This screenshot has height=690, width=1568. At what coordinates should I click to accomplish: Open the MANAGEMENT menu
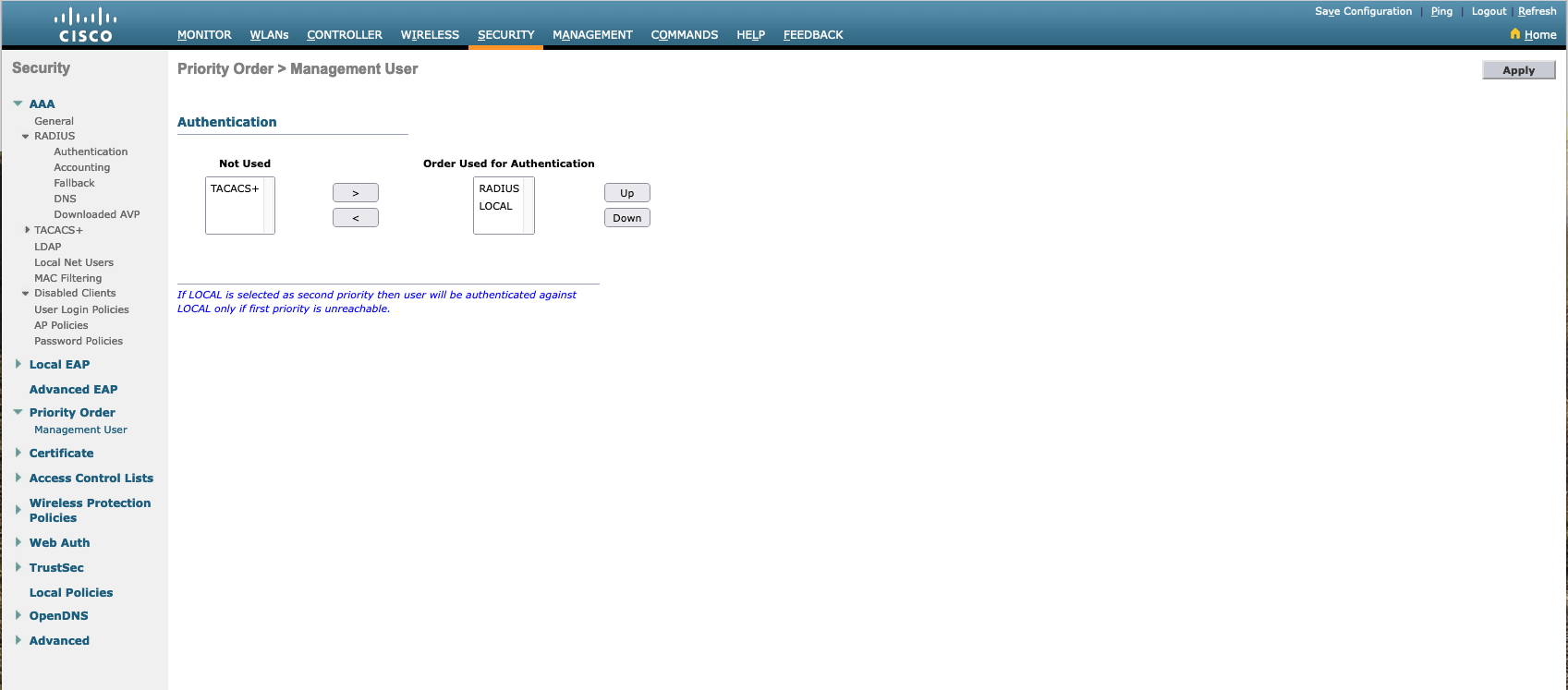point(592,35)
